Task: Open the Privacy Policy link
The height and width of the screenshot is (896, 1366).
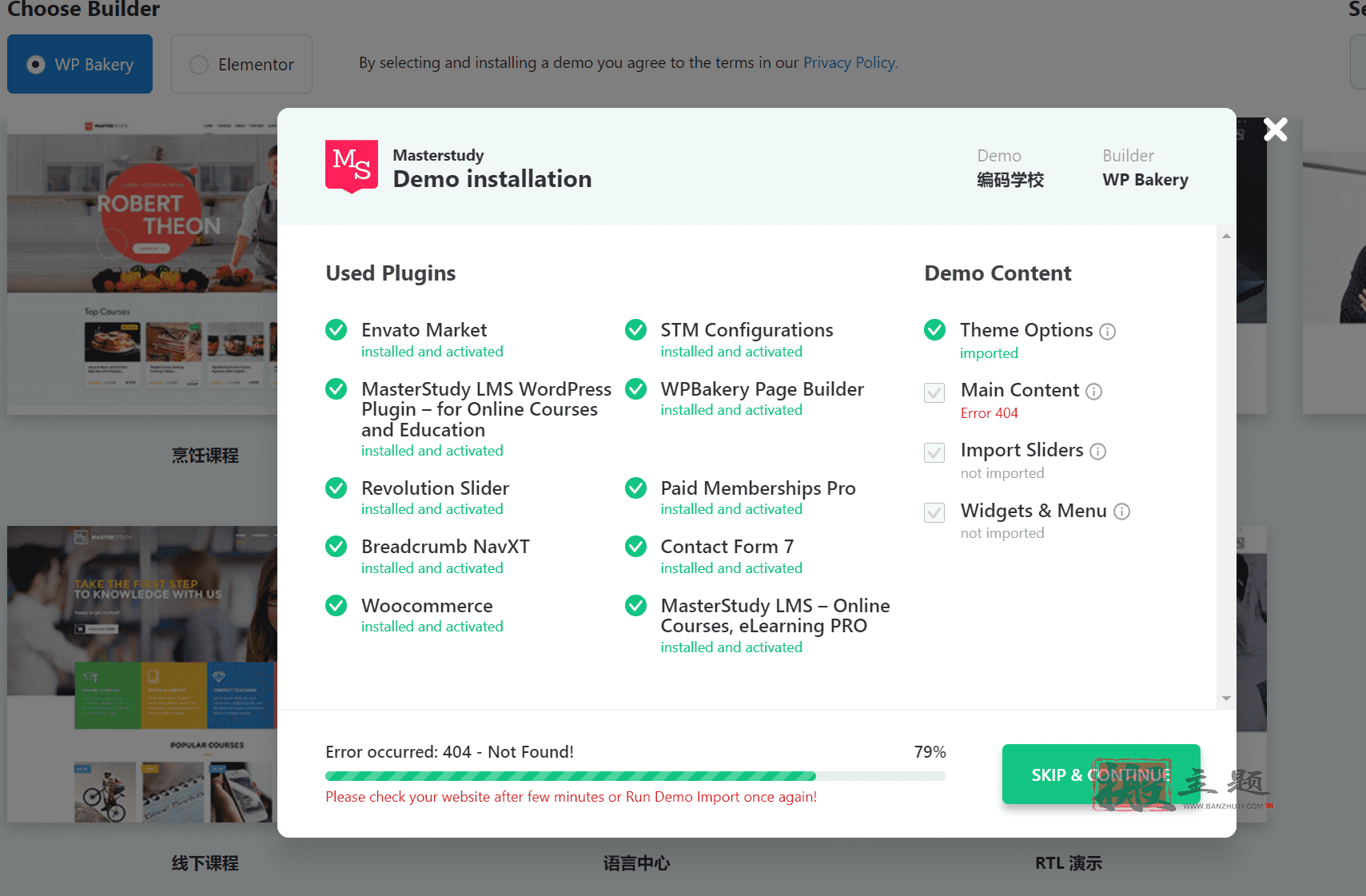Action: pyautogui.click(x=850, y=62)
